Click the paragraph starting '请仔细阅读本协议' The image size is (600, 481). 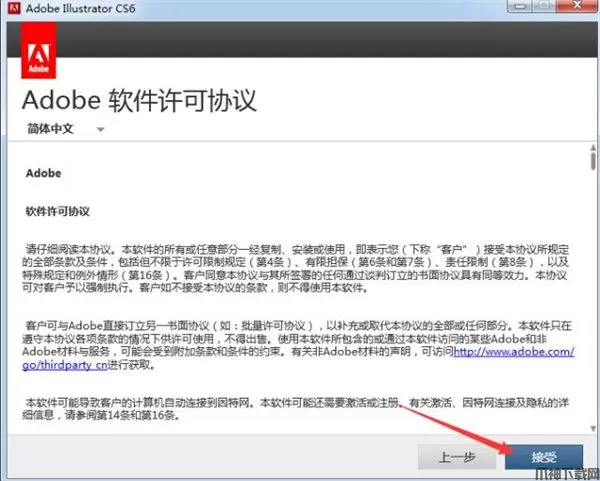(x=295, y=269)
